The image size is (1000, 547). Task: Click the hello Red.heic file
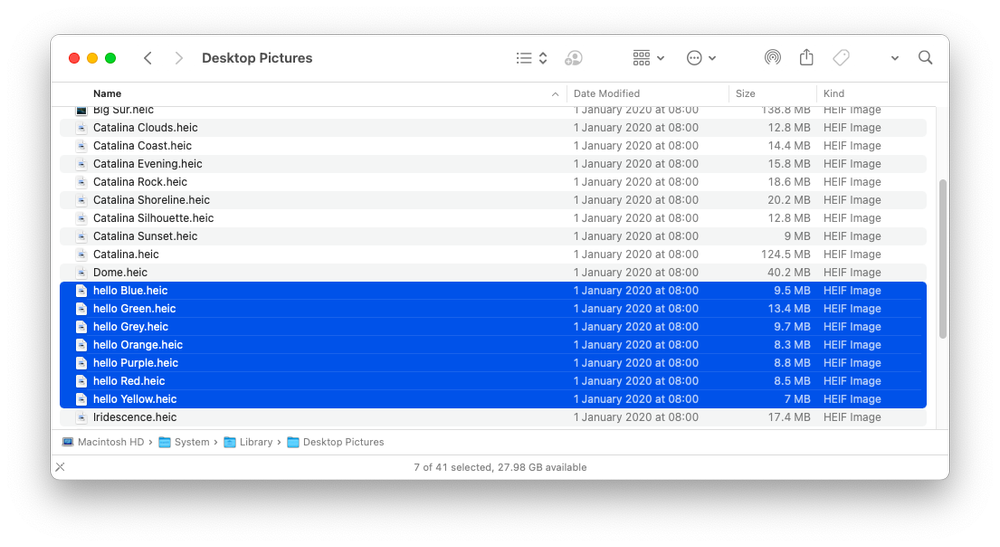click(493, 381)
